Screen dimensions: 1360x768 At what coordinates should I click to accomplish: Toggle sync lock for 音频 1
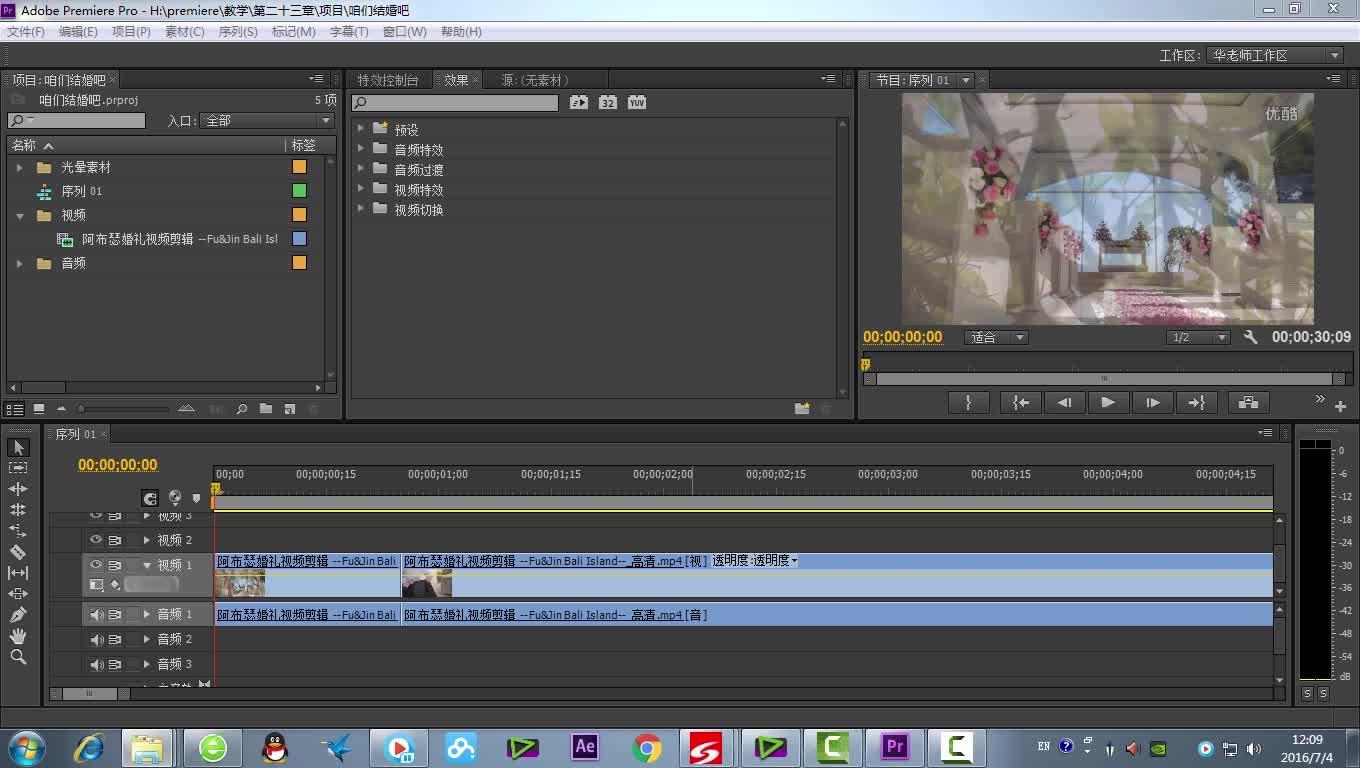[115, 614]
